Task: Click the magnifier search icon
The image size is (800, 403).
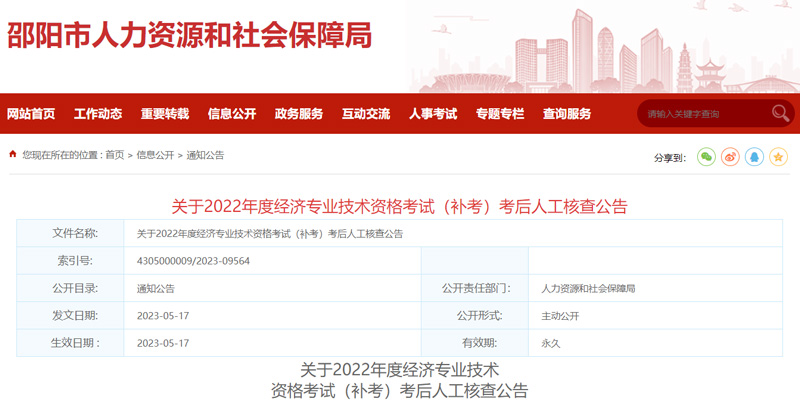Action: pyautogui.click(x=780, y=114)
